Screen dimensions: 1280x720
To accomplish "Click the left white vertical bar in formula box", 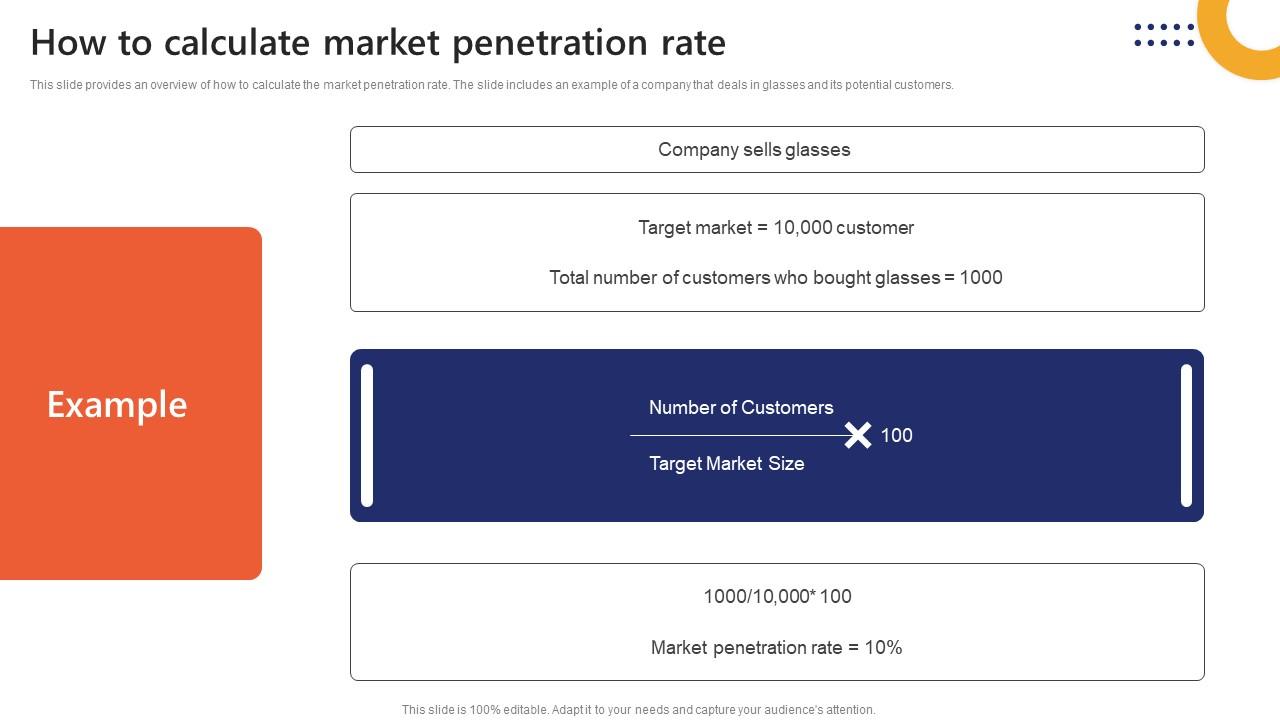I will point(367,435).
